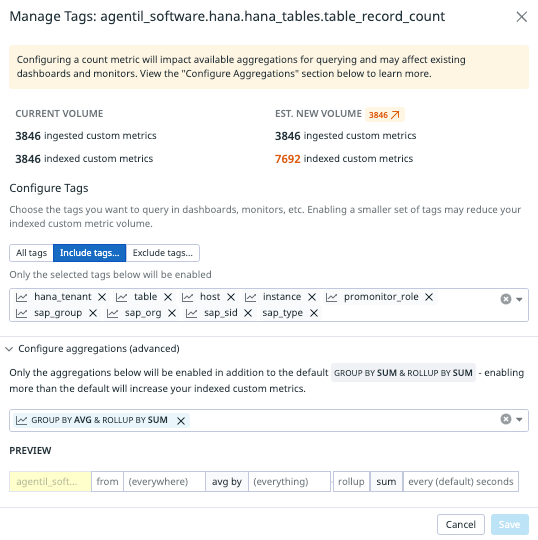538x540 pixels.
Task: Remove the host tag
Action: (231, 297)
